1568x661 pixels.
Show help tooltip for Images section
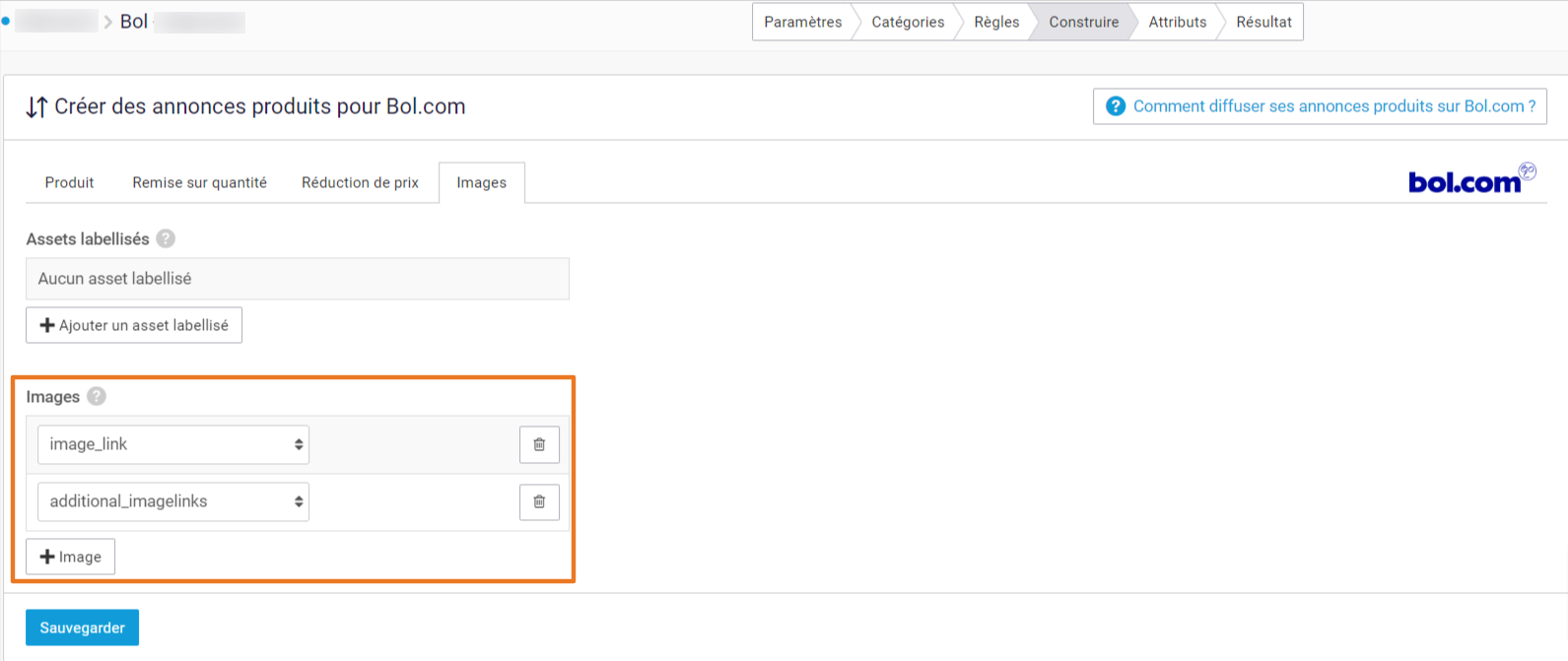[x=97, y=396]
